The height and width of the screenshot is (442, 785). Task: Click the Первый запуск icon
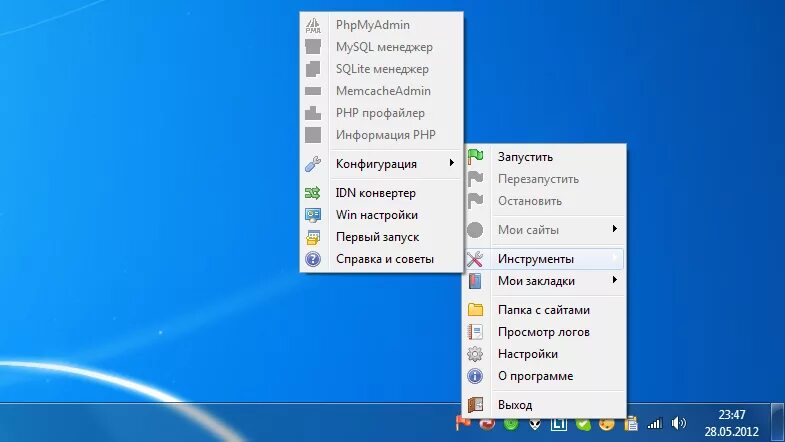coord(313,237)
